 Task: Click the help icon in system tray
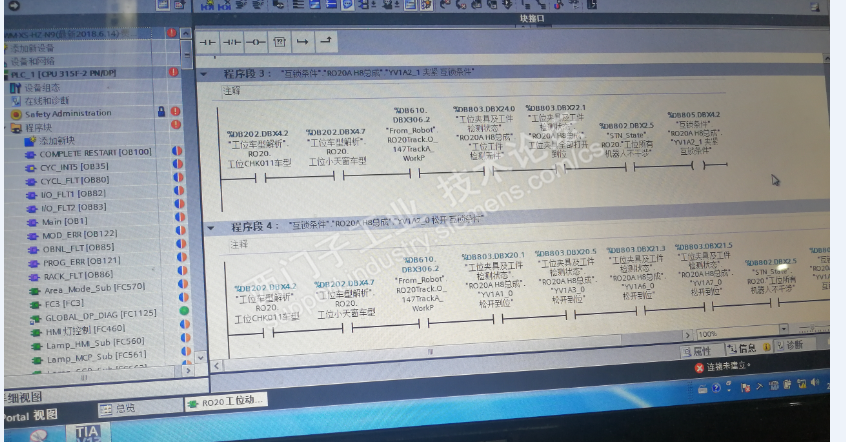[x=716, y=388]
